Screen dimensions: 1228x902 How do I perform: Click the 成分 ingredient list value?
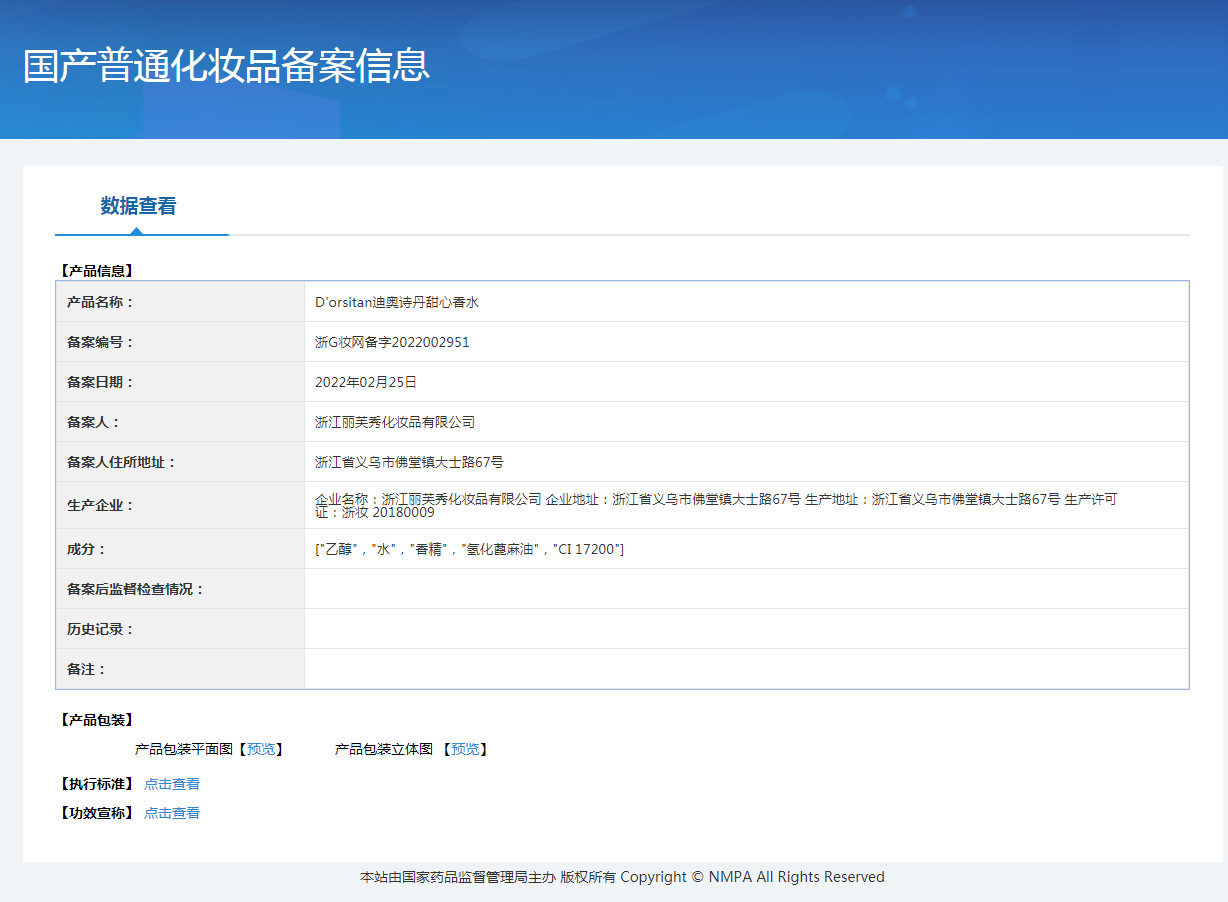pos(469,549)
